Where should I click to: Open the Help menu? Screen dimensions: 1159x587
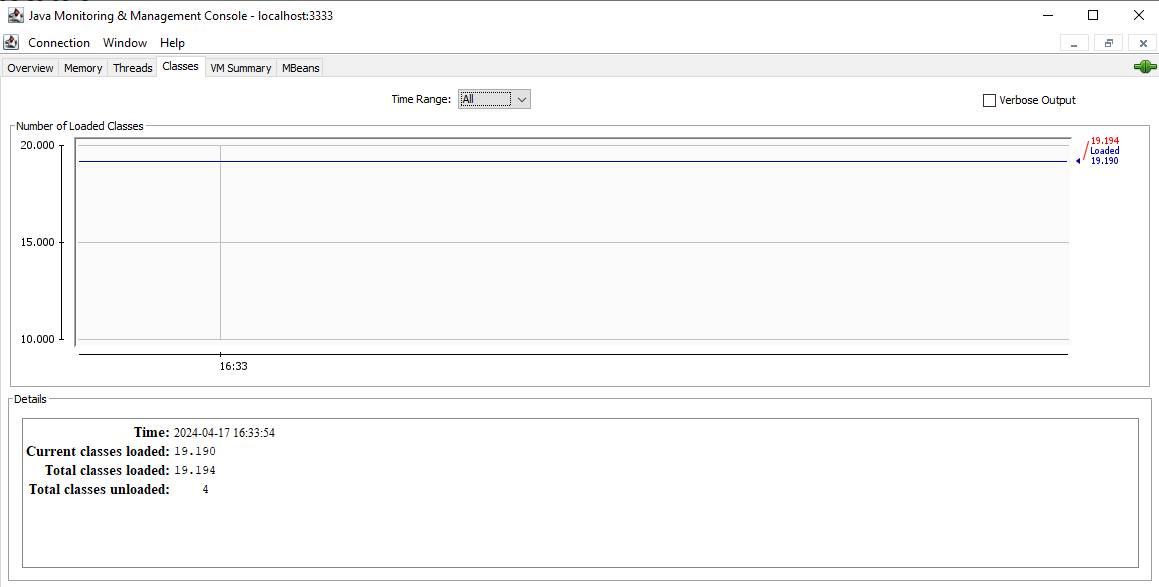click(172, 43)
